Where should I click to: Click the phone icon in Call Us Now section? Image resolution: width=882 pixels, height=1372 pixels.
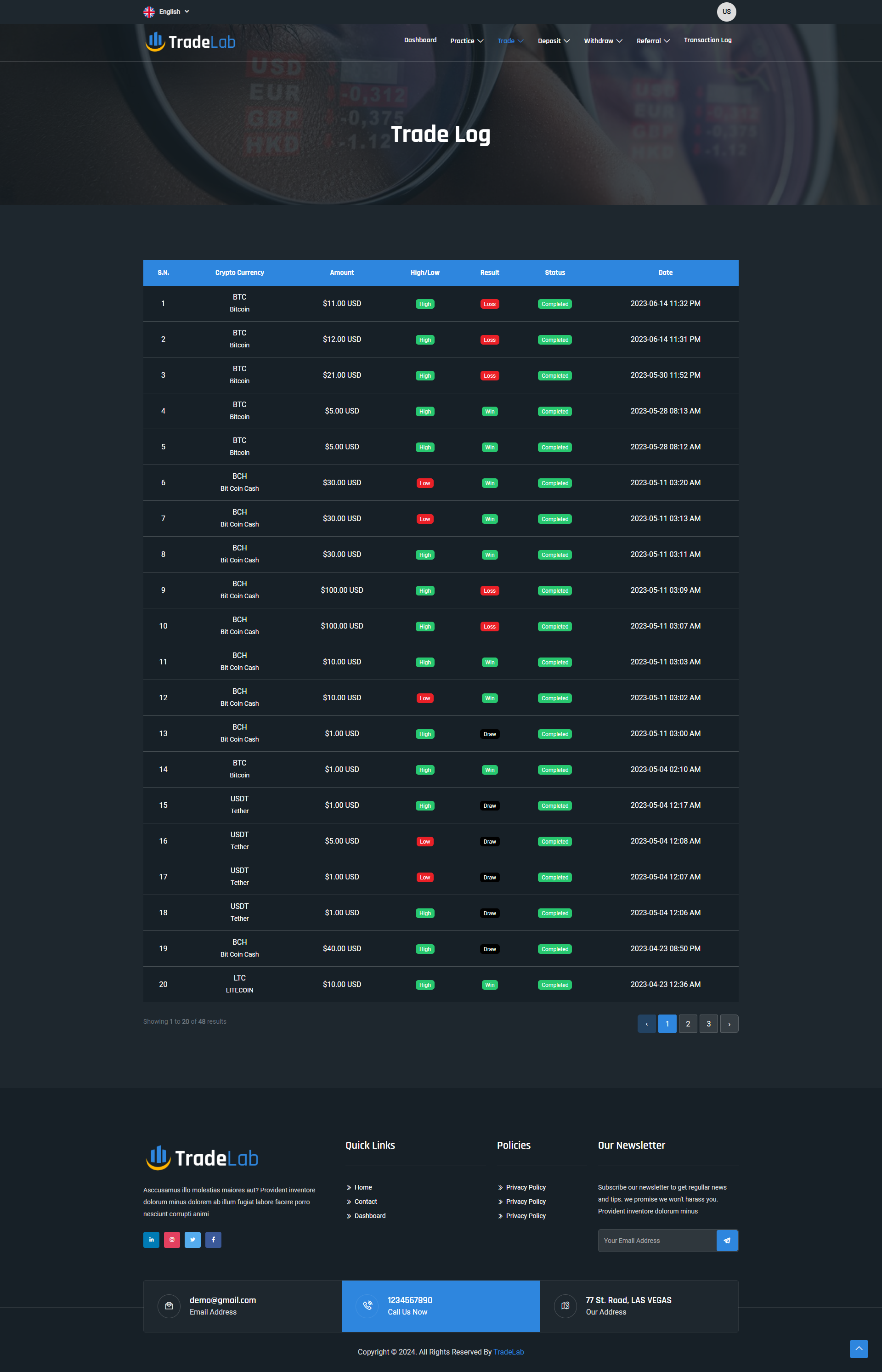367,1306
